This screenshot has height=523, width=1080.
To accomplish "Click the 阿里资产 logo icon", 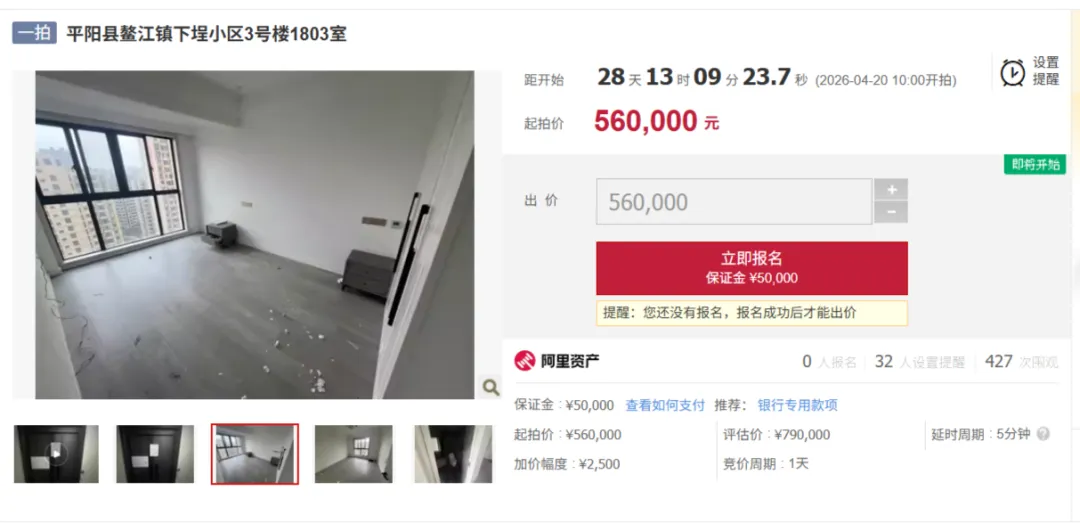I will click(525, 361).
